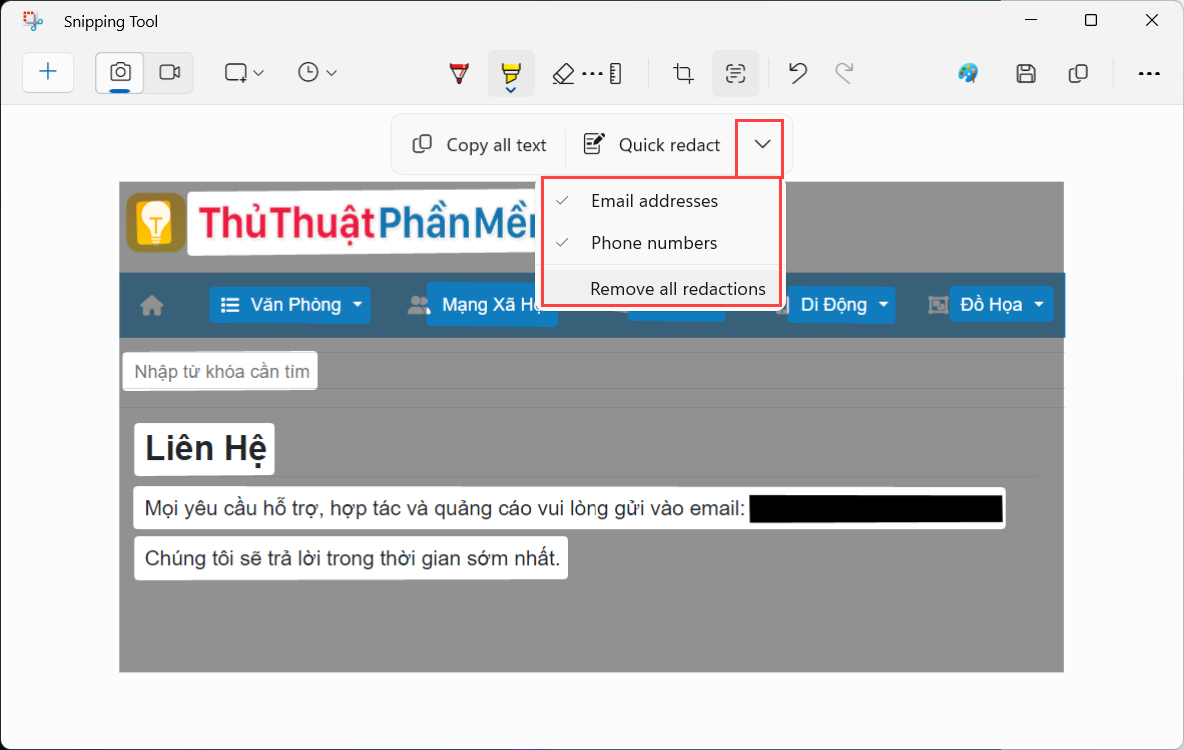Start a new snip with the plus button
The width and height of the screenshot is (1184, 750).
pyautogui.click(x=48, y=73)
